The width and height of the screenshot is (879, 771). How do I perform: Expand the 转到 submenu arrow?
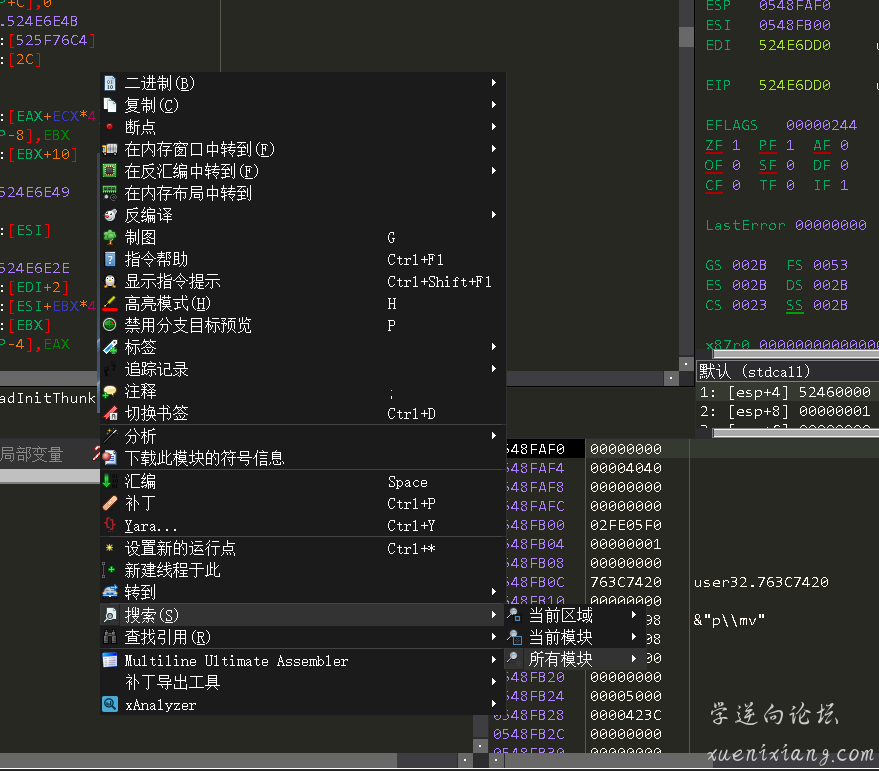click(x=494, y=593)
